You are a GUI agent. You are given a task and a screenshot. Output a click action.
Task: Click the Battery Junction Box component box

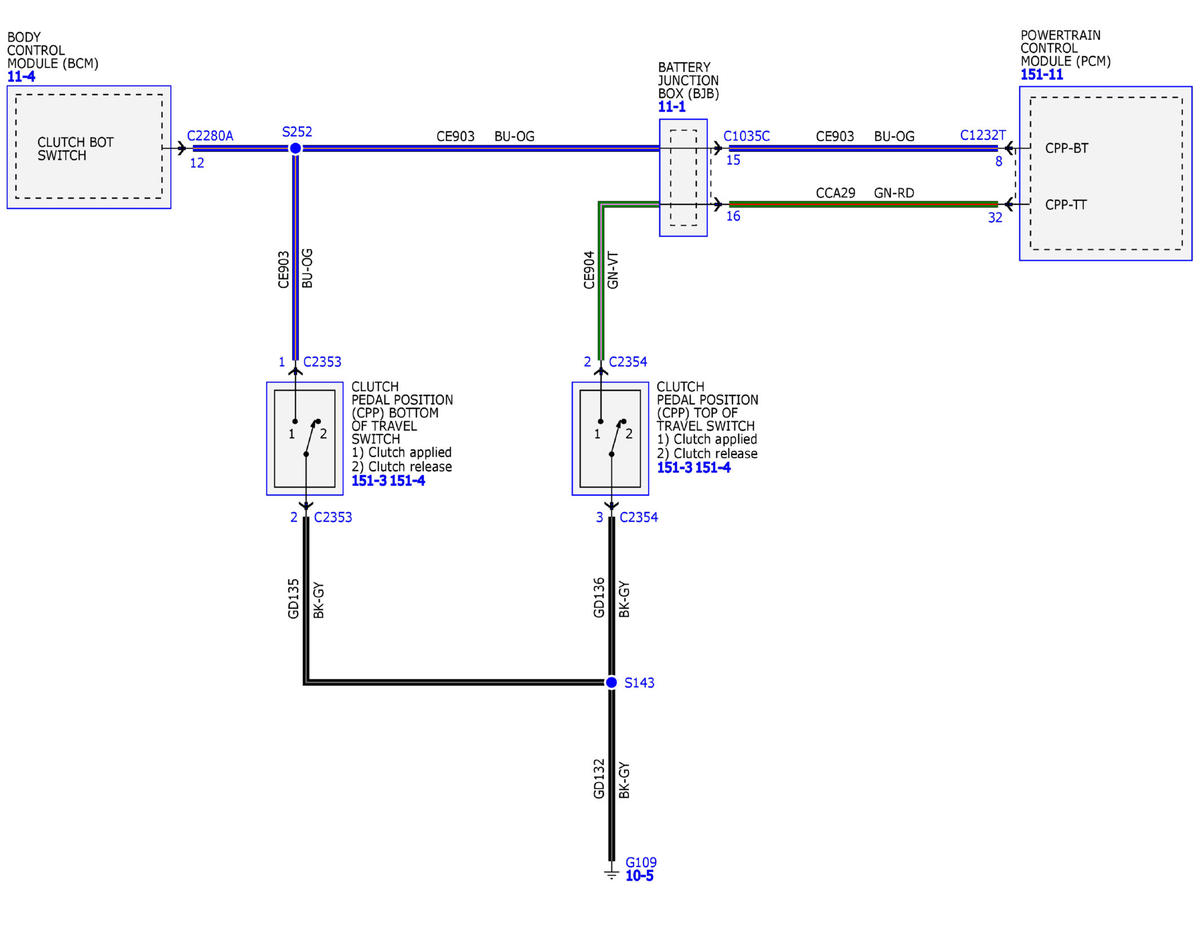[x=684, y=178]
